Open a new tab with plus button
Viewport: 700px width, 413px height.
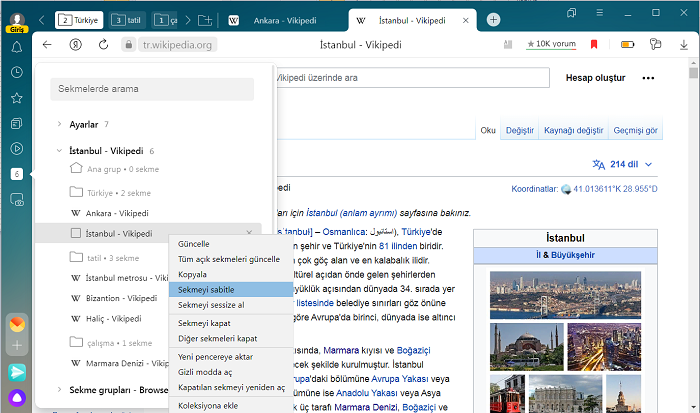tap(493, 20)
